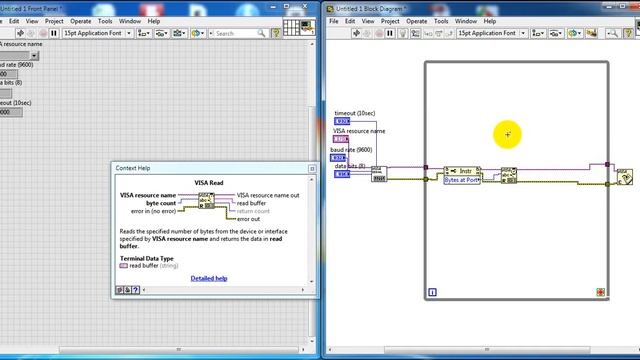
Task: Select the VISA Close node
Action: (624, 177)
